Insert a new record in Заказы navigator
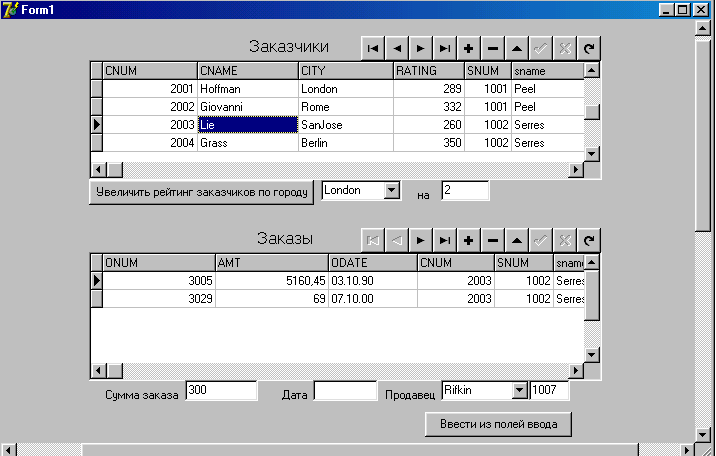716x456 pixels. click(469, 241)
